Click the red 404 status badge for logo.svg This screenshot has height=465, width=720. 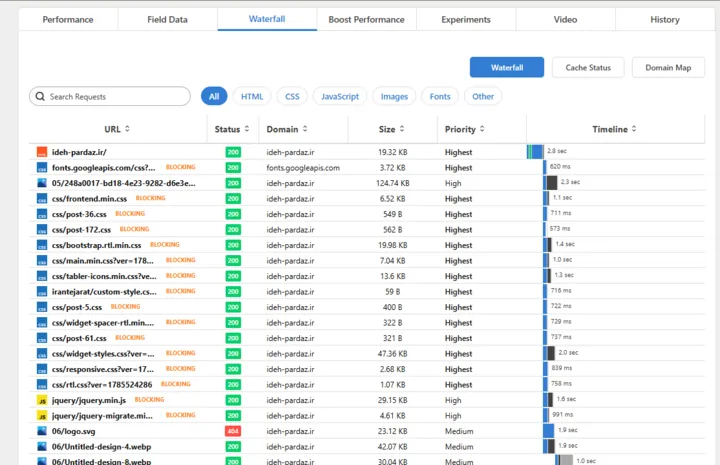[x=233, y=431]
